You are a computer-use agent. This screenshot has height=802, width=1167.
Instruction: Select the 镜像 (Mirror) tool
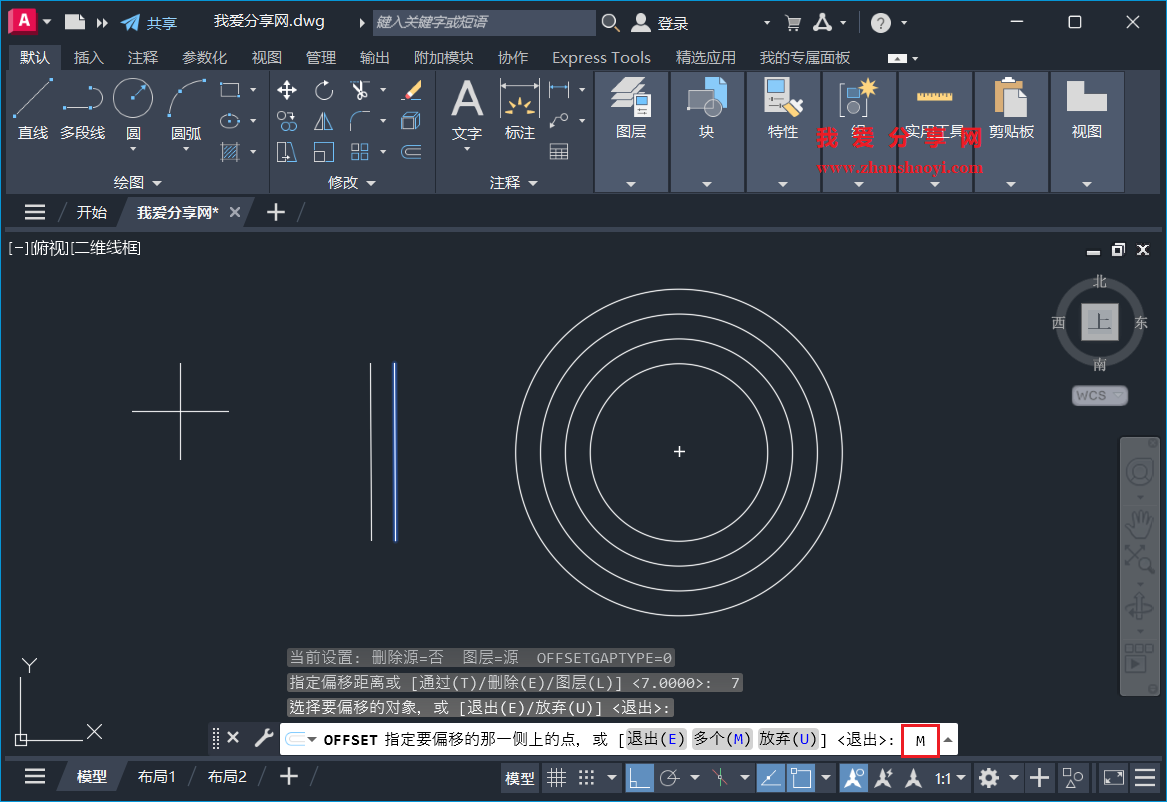pos(323,121)
